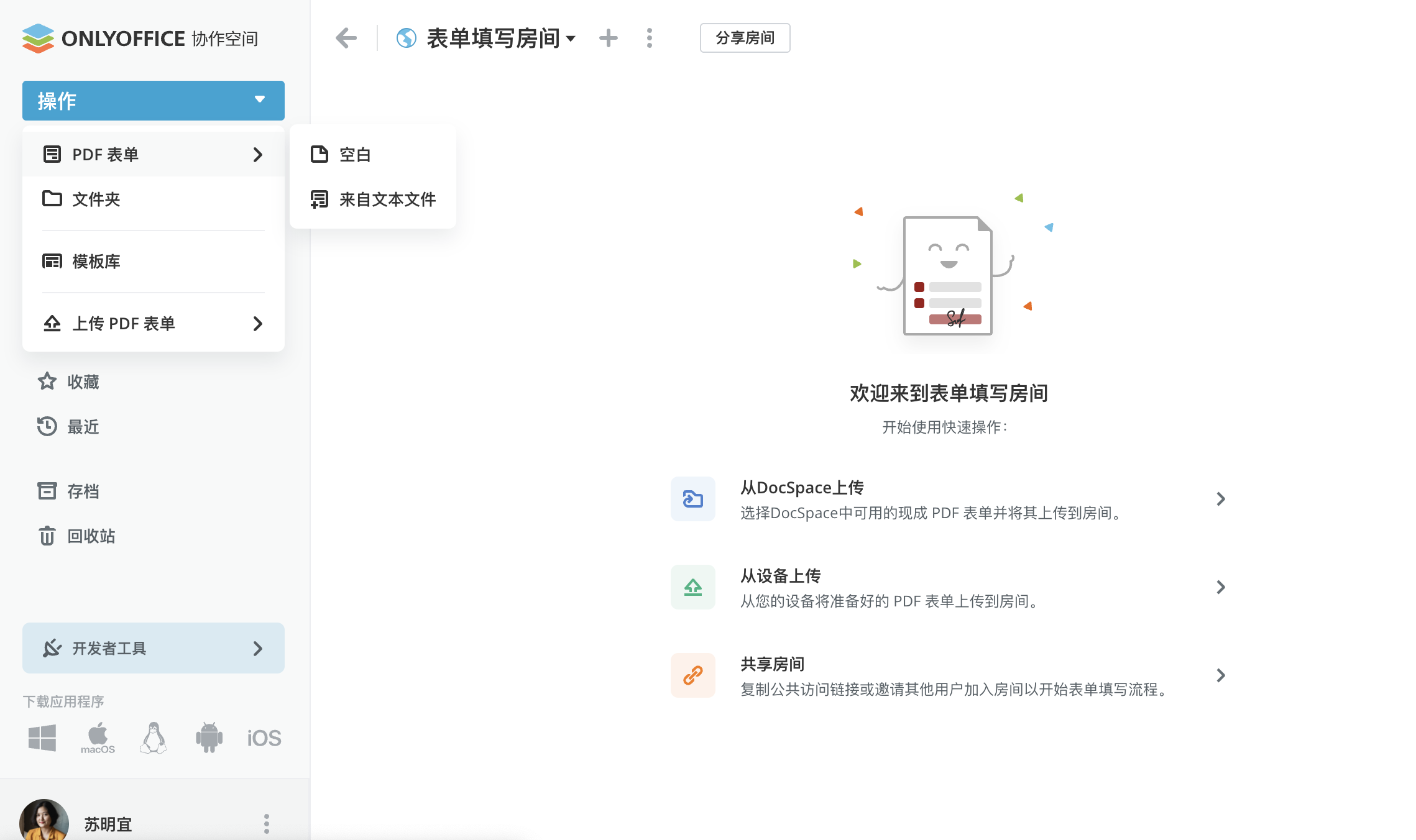The image size is (1416, 840).
Task: Click the 空白 blank document icon
Action: coord(320,154)
